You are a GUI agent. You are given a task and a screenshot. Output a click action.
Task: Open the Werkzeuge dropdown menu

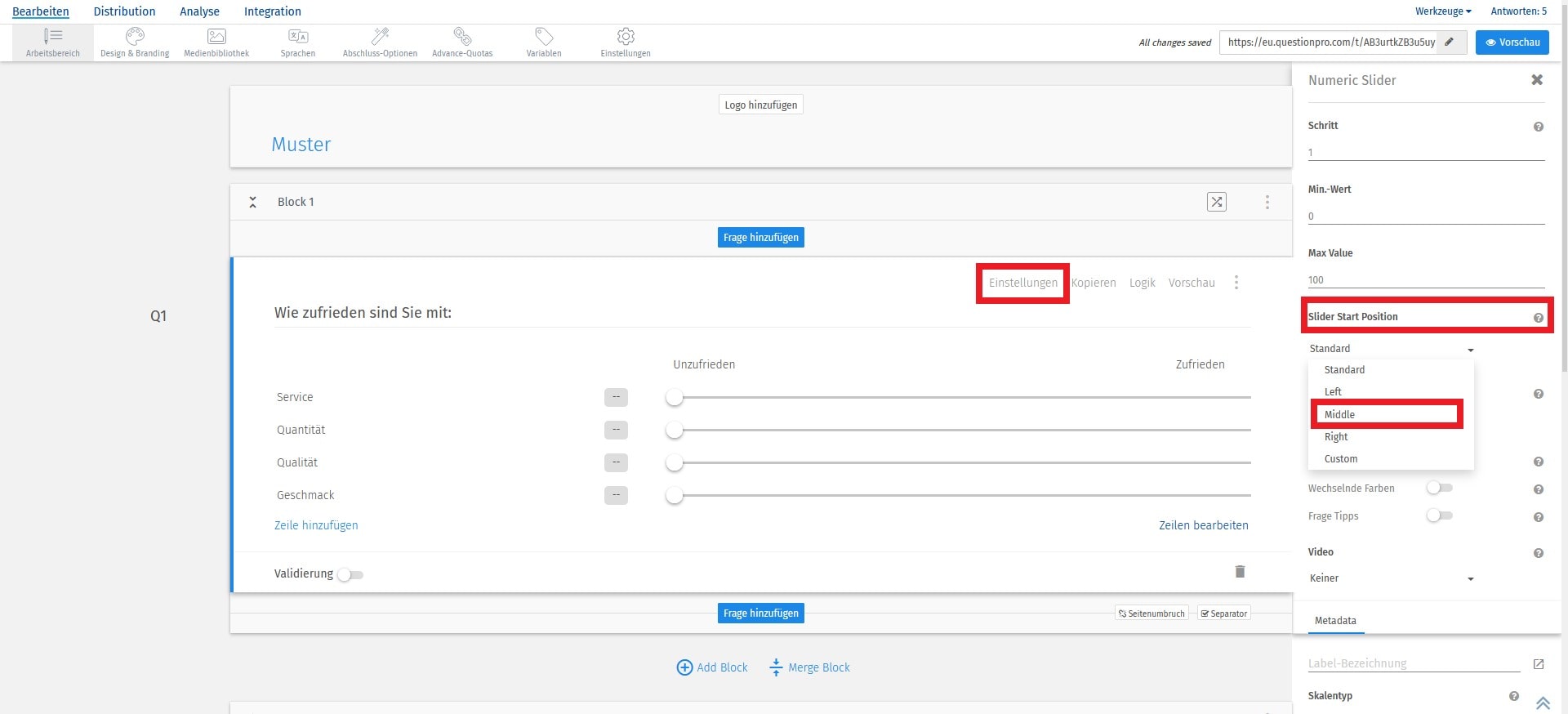[1443, 11]
